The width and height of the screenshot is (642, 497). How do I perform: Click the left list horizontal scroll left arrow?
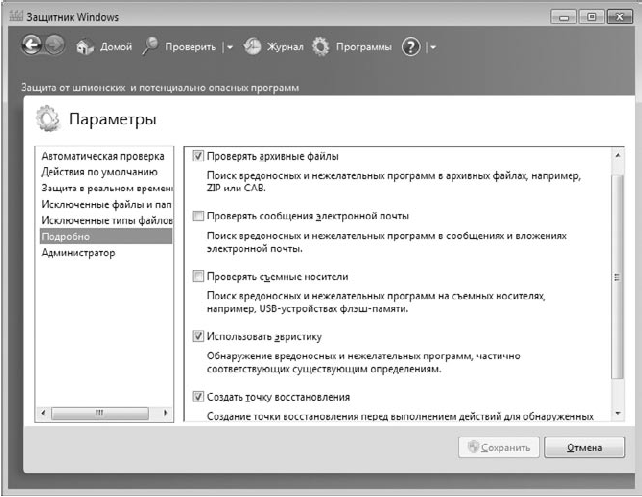point(43,413)
